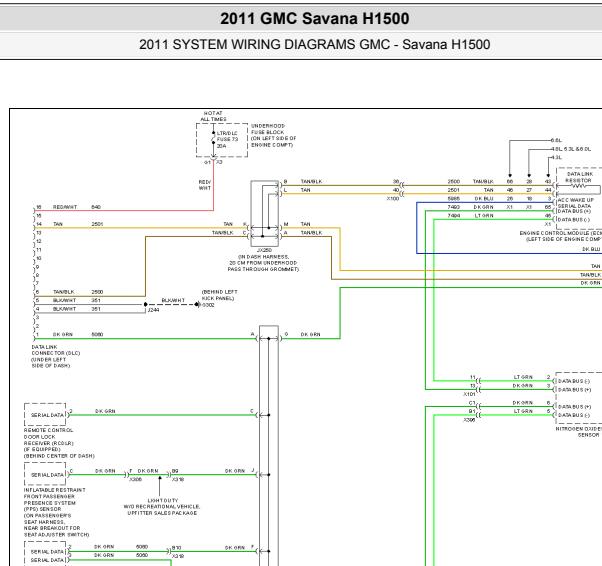Click the '2011 GMC Savana H1500' title
602x566 pixels.
click(x=314, y=18)
